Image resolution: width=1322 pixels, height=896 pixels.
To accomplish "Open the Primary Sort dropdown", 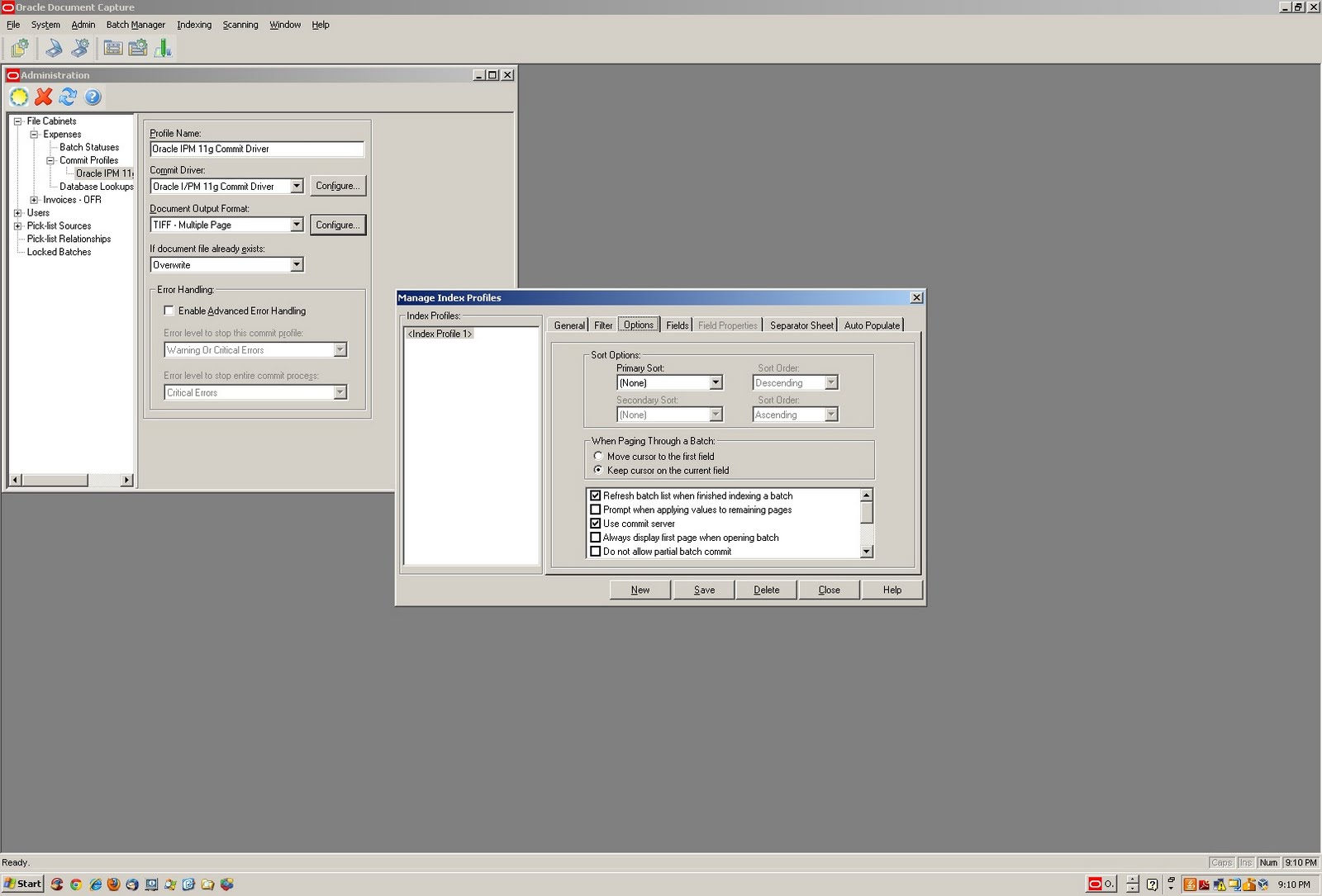I will click(716, 382).
